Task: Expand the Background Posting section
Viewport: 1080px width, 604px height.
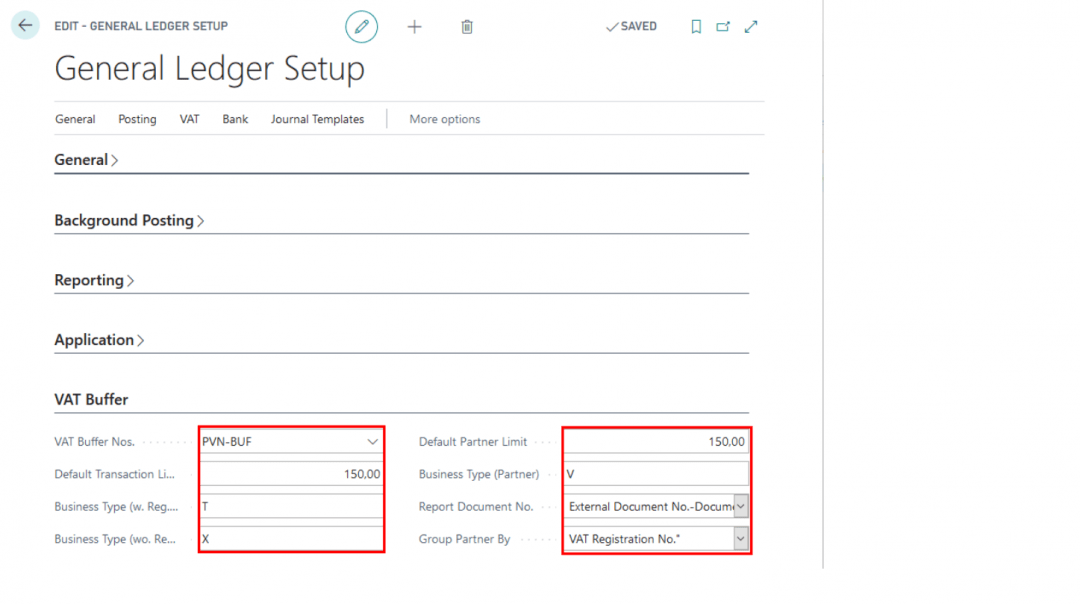Action: 129,220
